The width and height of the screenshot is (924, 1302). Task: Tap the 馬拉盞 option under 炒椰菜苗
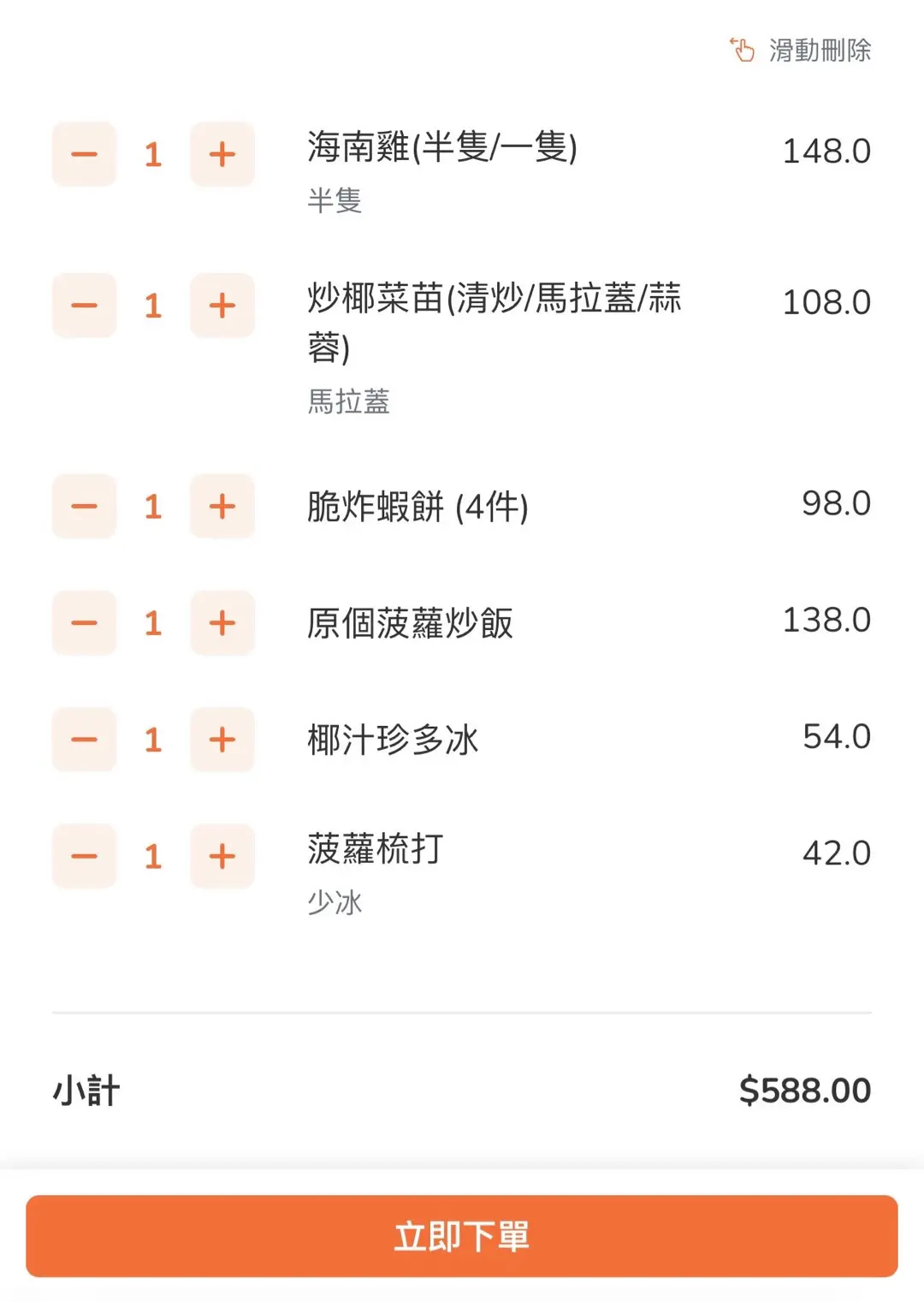pos(349,401)
